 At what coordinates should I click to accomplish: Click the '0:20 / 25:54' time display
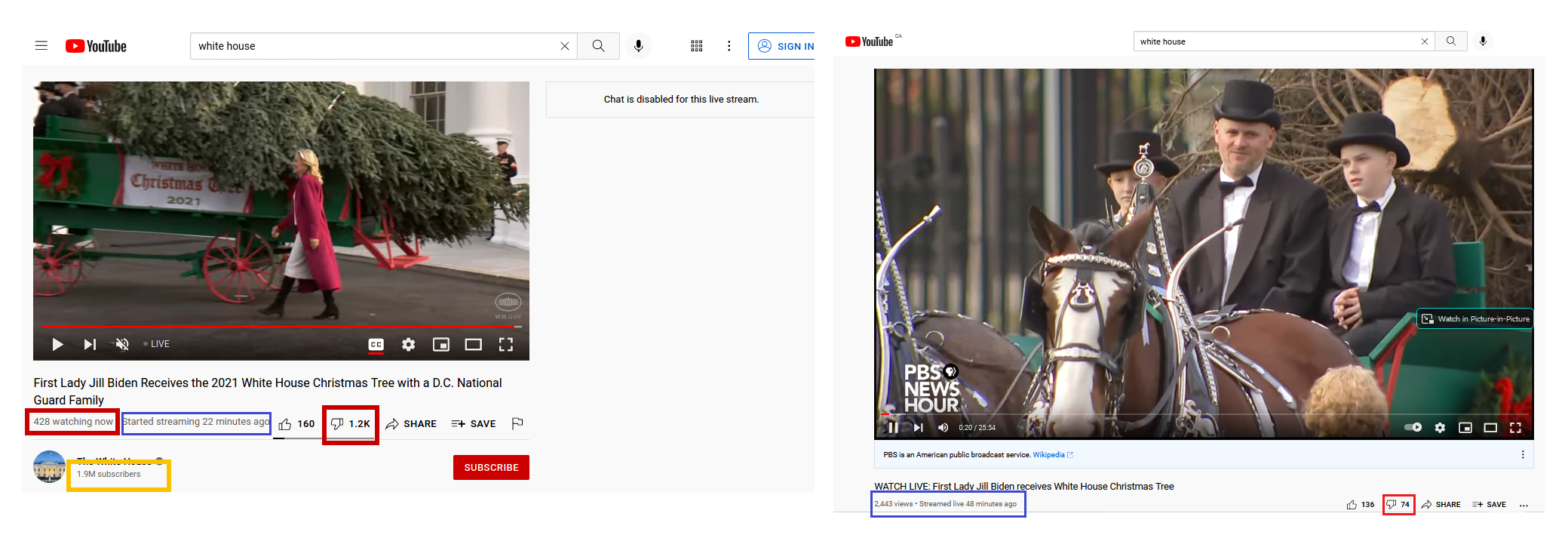click(x=977, y=428)
